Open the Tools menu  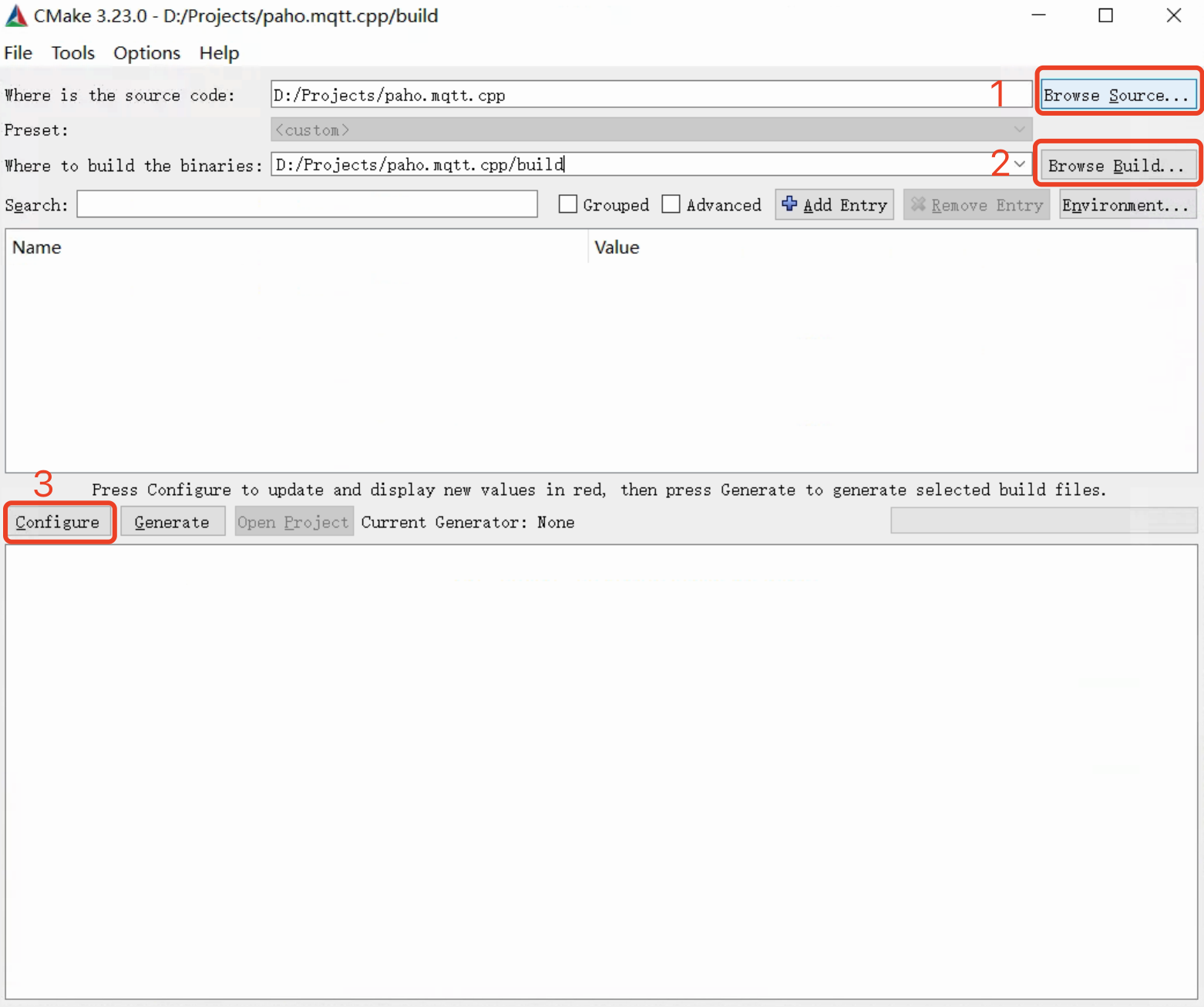[x=73, y=53]
